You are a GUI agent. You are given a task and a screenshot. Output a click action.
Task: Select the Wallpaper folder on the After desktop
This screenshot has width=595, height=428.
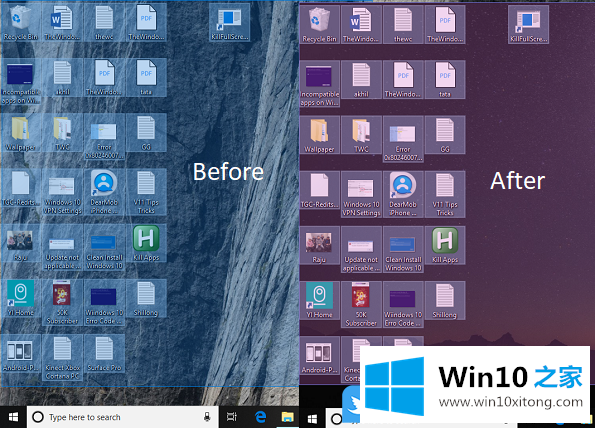tap(320, 135)
